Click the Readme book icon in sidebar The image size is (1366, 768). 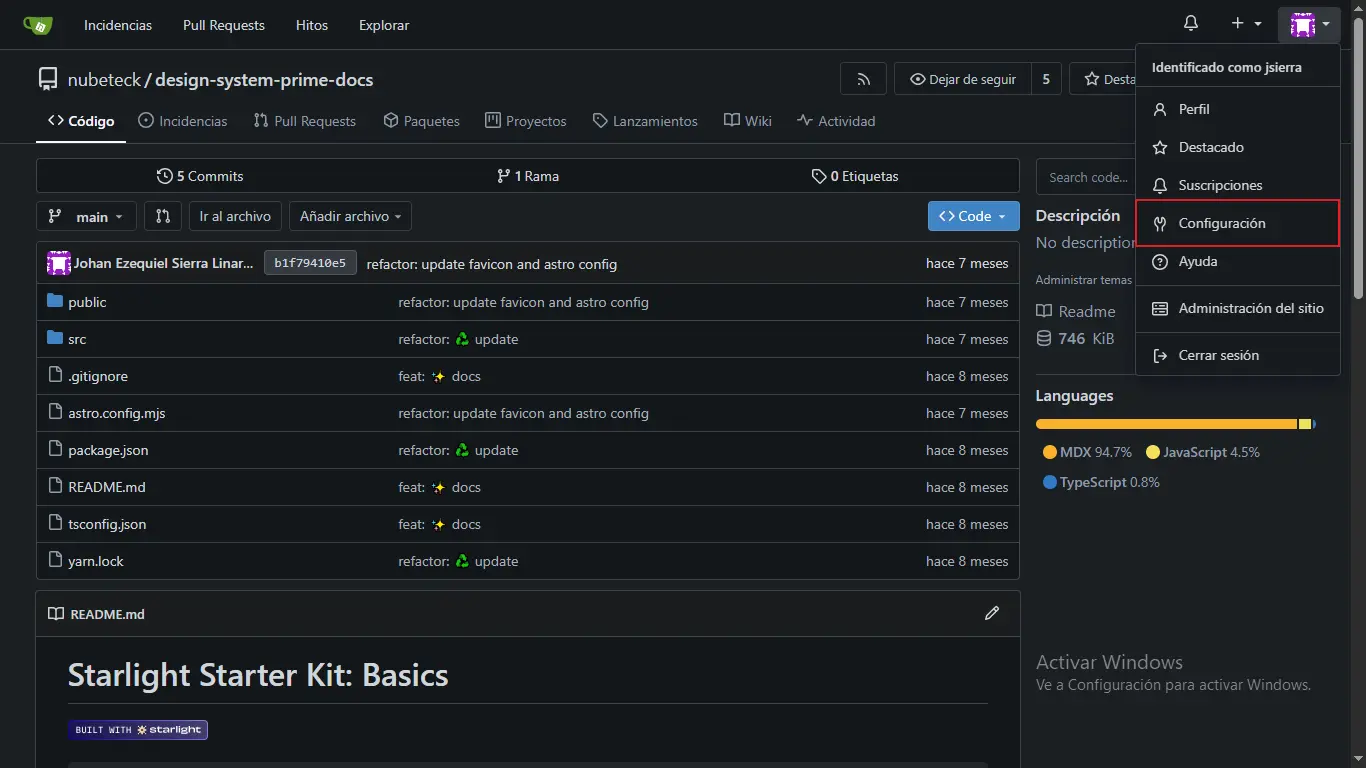click(x=1044, y=311)
